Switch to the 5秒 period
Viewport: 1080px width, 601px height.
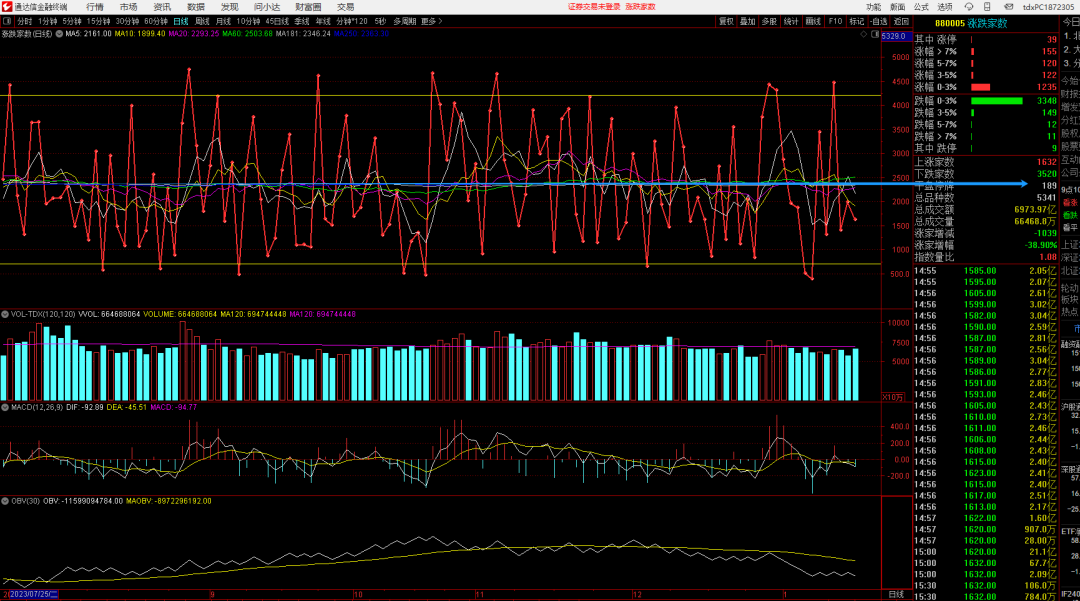pyautogui.click(x=380, y=21)
